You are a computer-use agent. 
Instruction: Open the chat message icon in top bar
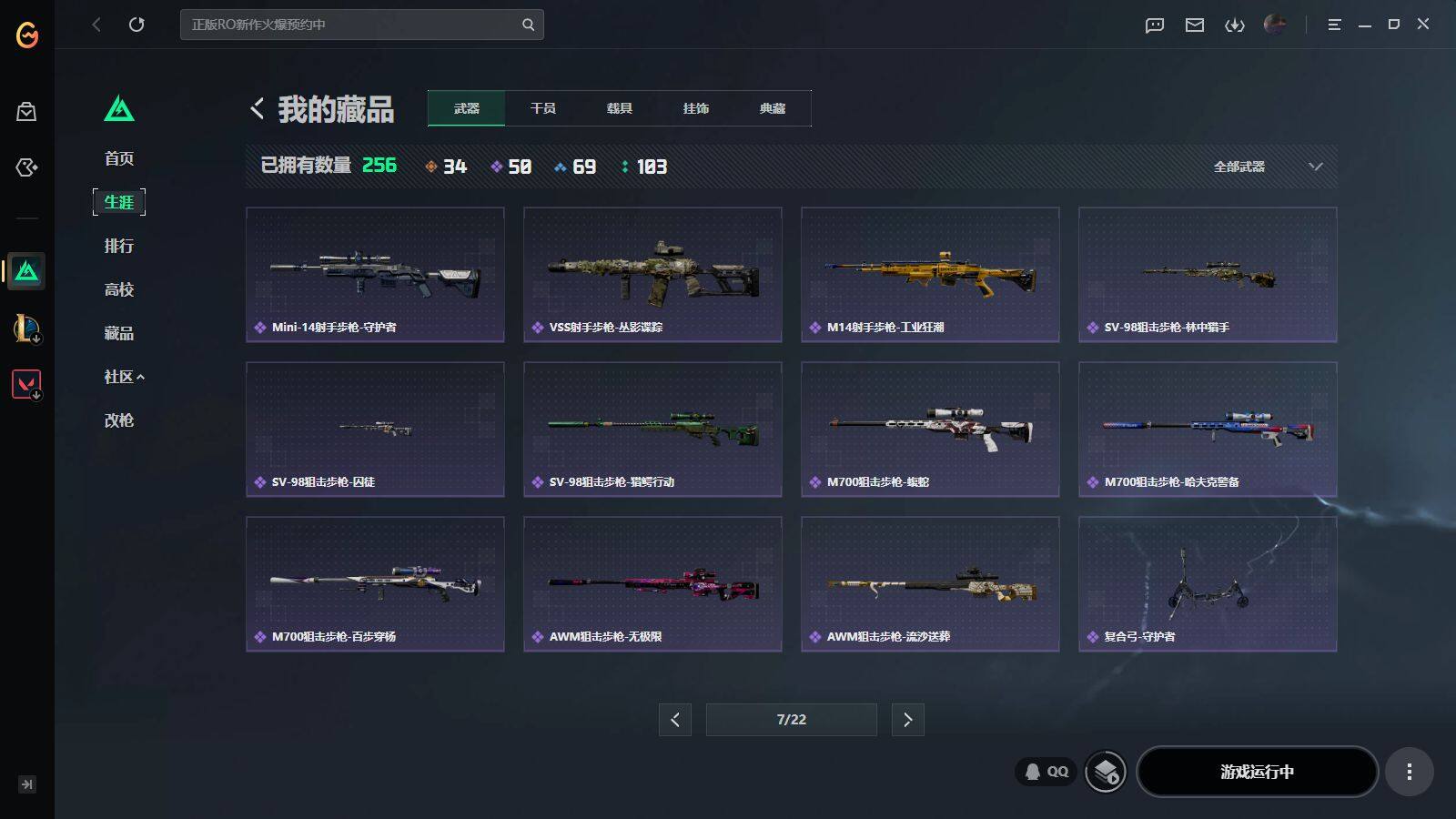1155,25
